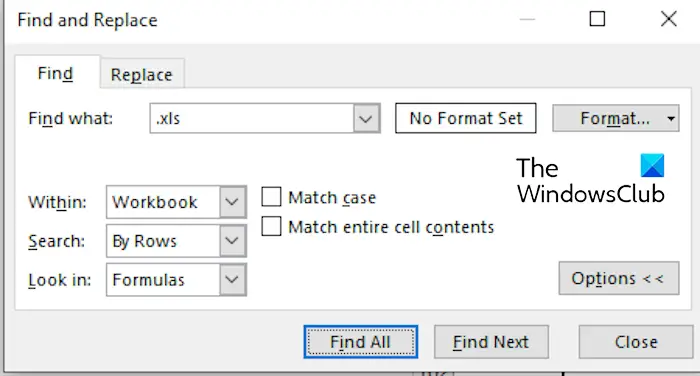The height and width of the screenshot is (376, 700).
Task: Enable the Match case checkbox
Action: coord(271,197)
